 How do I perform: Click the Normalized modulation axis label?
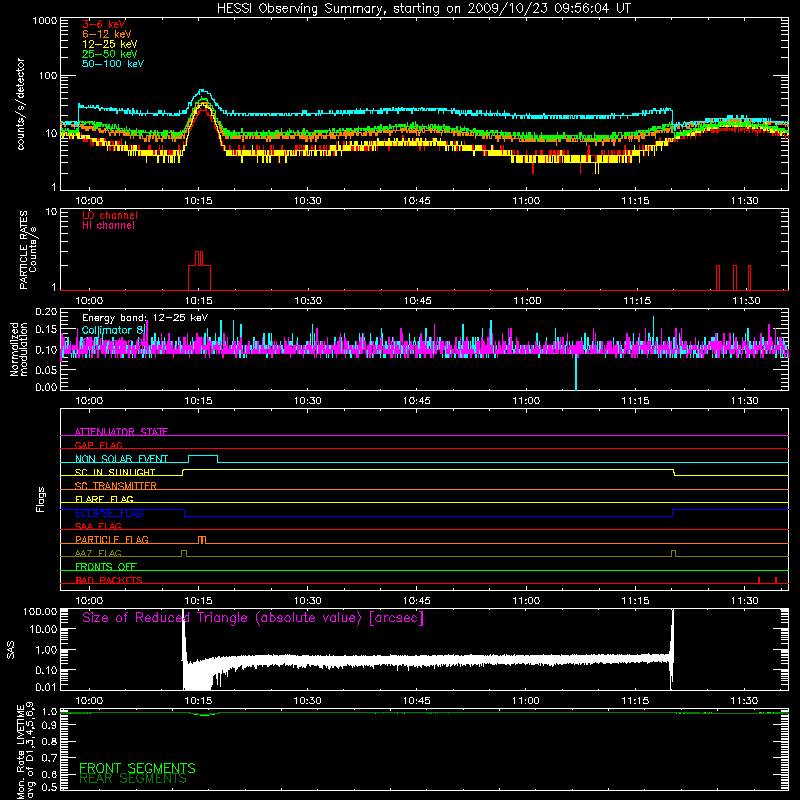(x=18, y=349)
